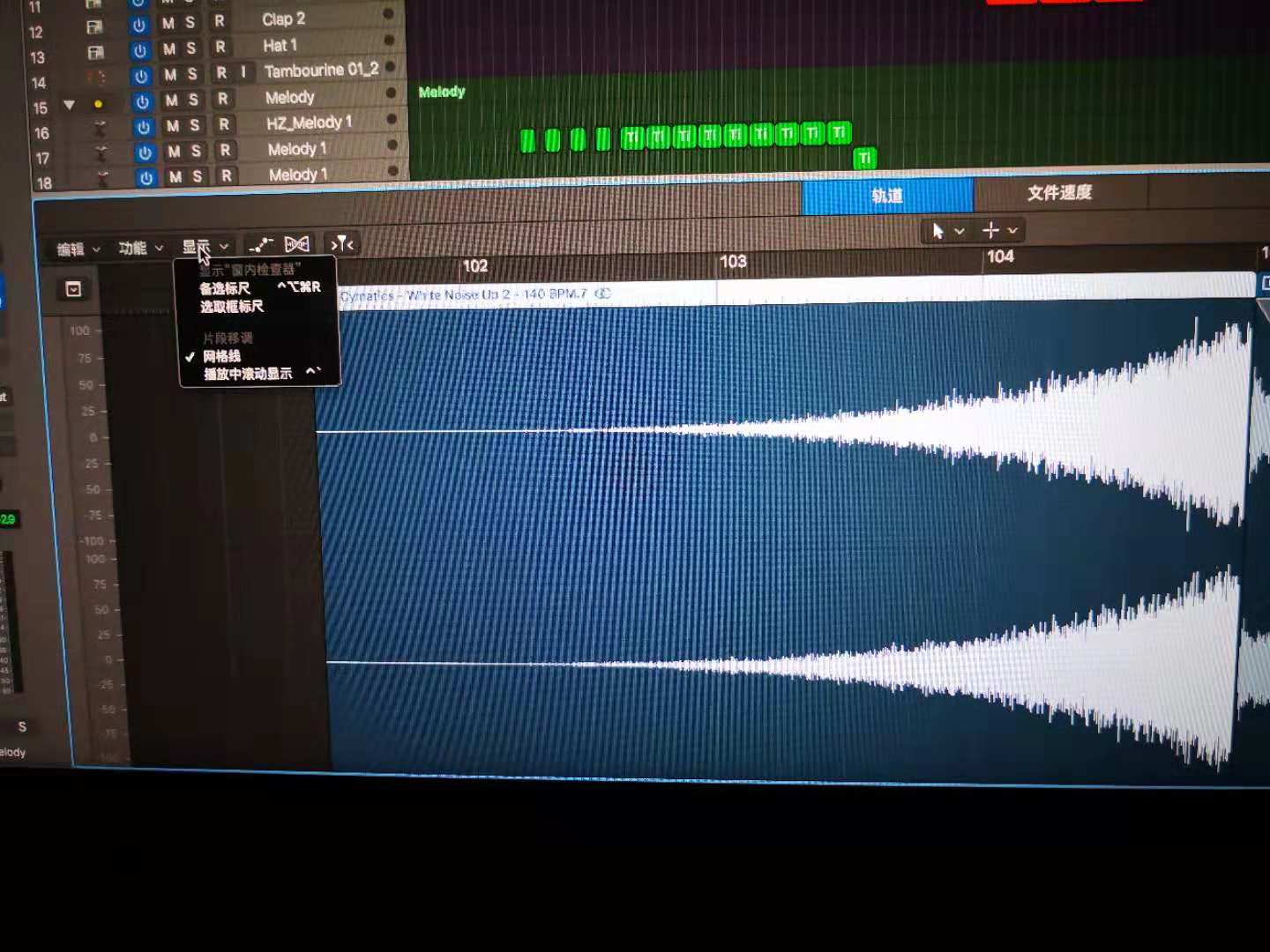This screenshot has width=1270, height=952.
Task: Mute the Tambourine 01_2 track
Action: [170, 75]
